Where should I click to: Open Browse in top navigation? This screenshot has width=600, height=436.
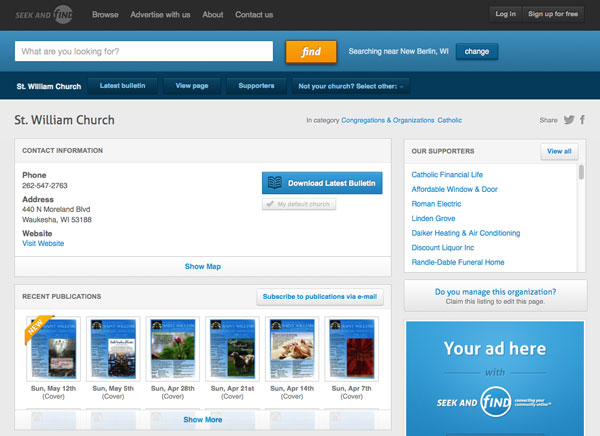105,15
